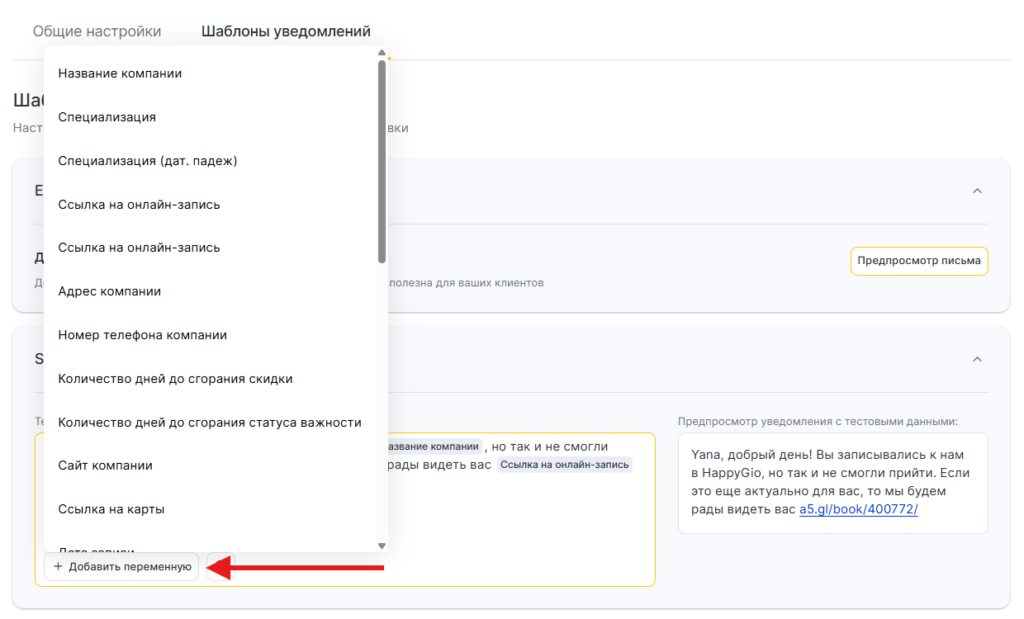Select Количество дней до сгорания статуса важности
Image resolution: width=1024 pixels, height=619 pixels.
click(x=209, y=422)
